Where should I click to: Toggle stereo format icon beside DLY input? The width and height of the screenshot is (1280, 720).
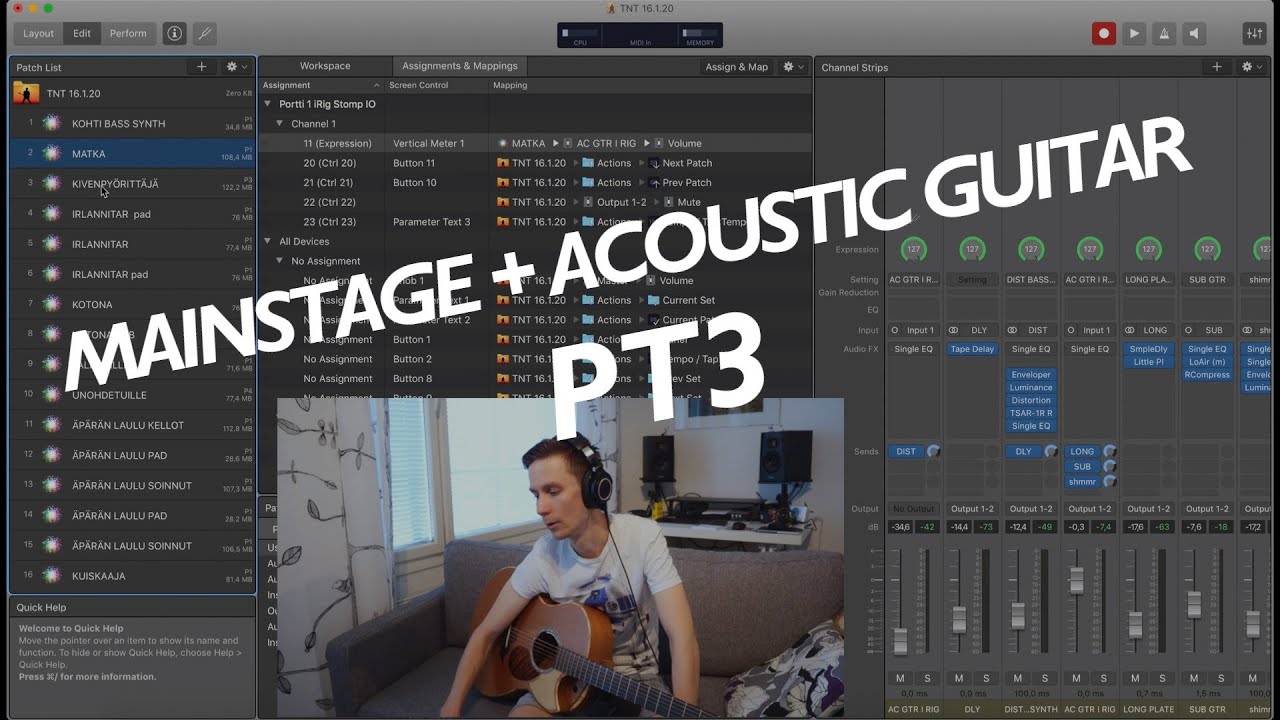(x=954, y=330)
